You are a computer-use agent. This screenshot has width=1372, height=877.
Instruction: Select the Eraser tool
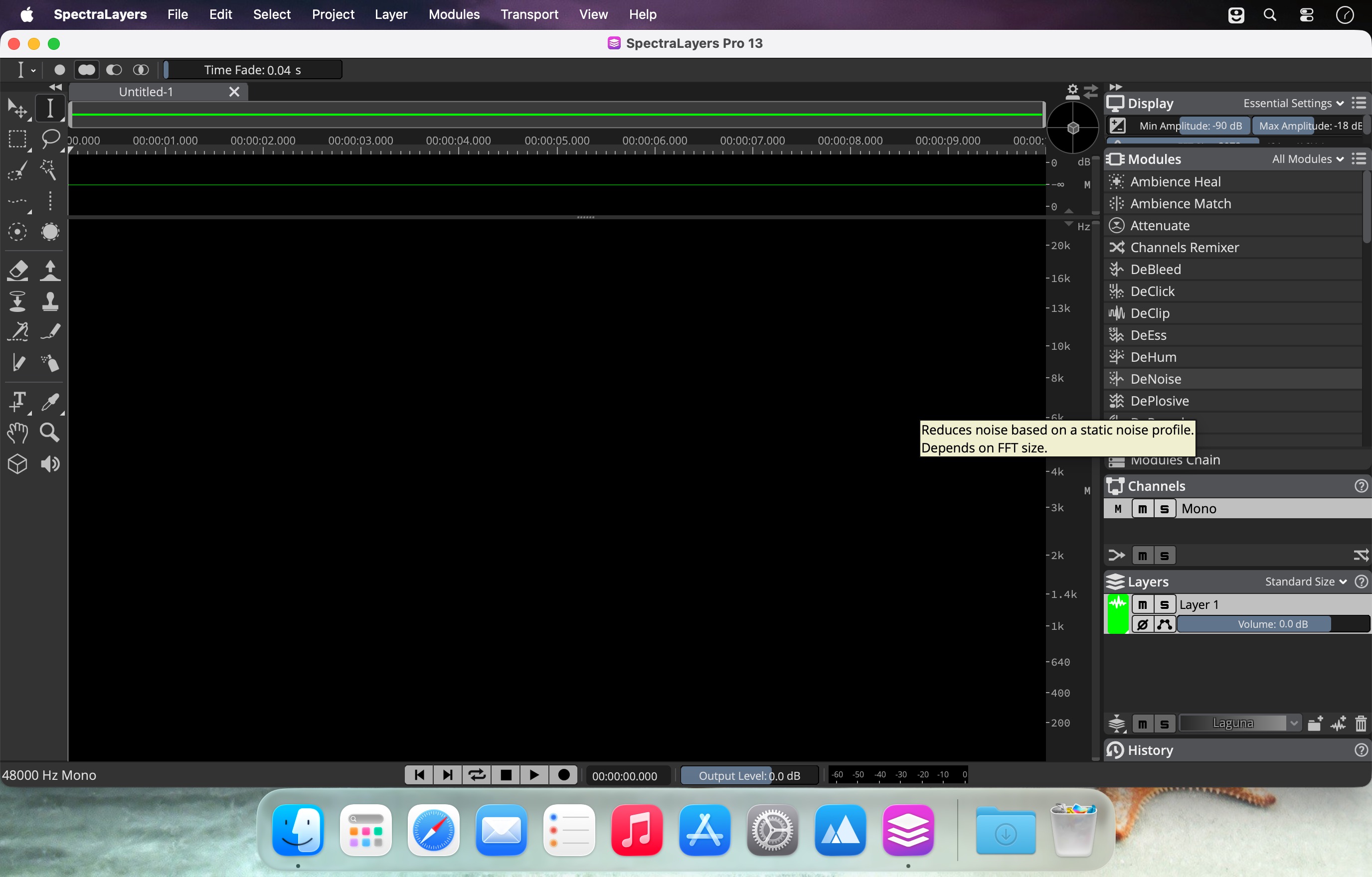pos(17,270)
